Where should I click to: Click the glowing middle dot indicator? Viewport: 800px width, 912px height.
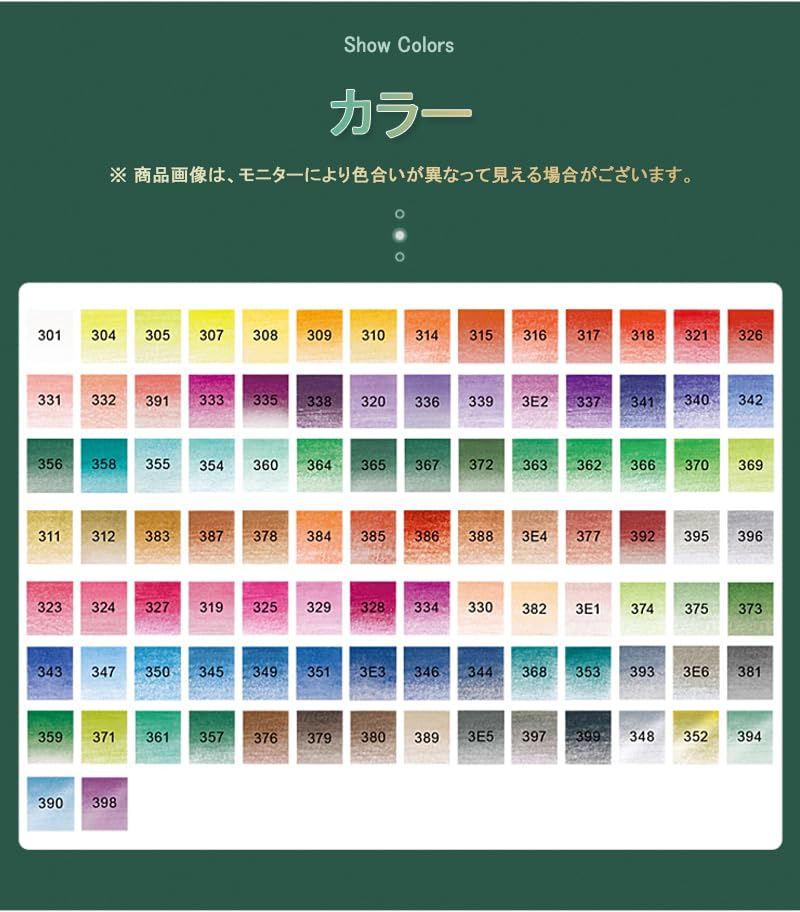(399, 235)
